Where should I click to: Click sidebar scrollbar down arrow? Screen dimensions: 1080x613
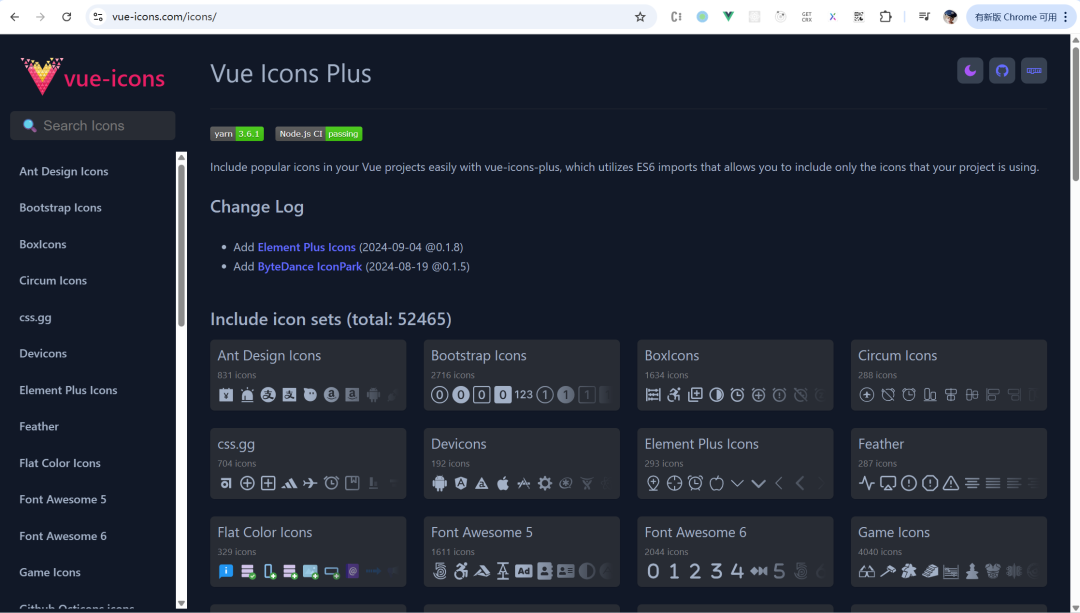point(181,603)
